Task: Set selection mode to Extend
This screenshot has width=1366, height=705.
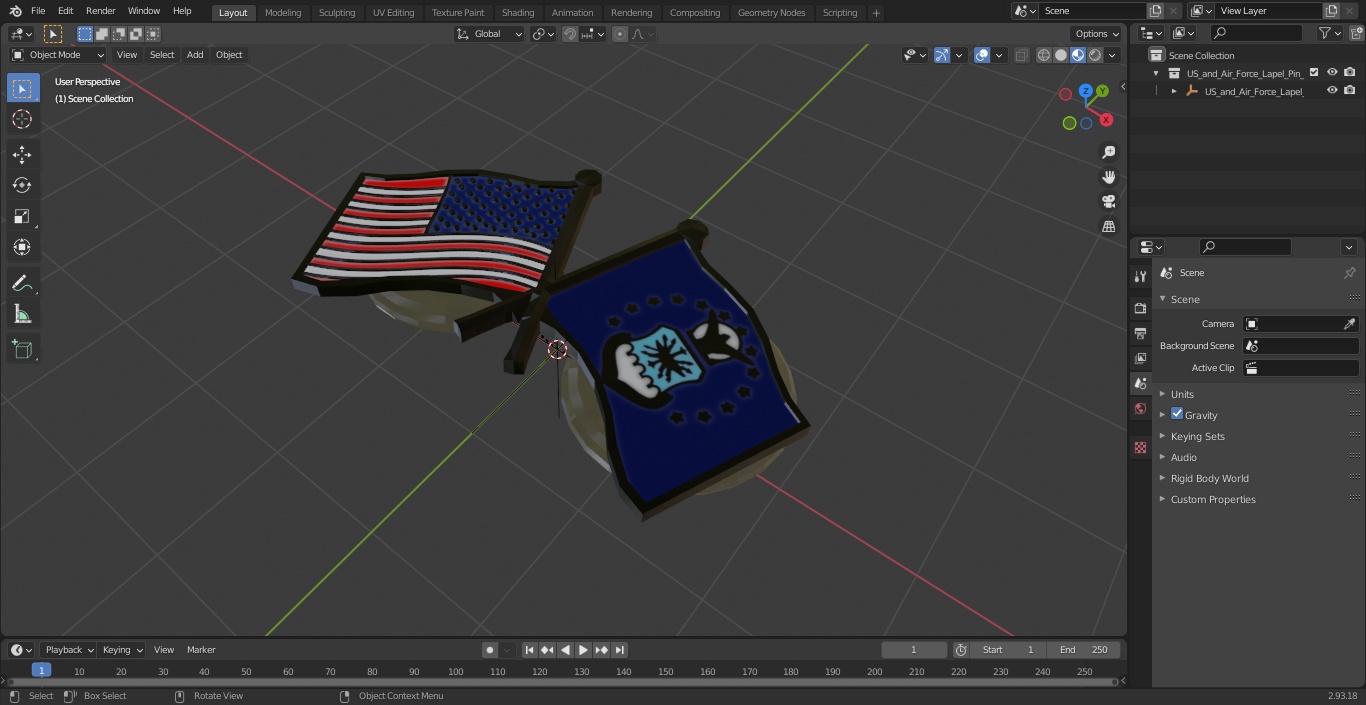Action: 102,34
